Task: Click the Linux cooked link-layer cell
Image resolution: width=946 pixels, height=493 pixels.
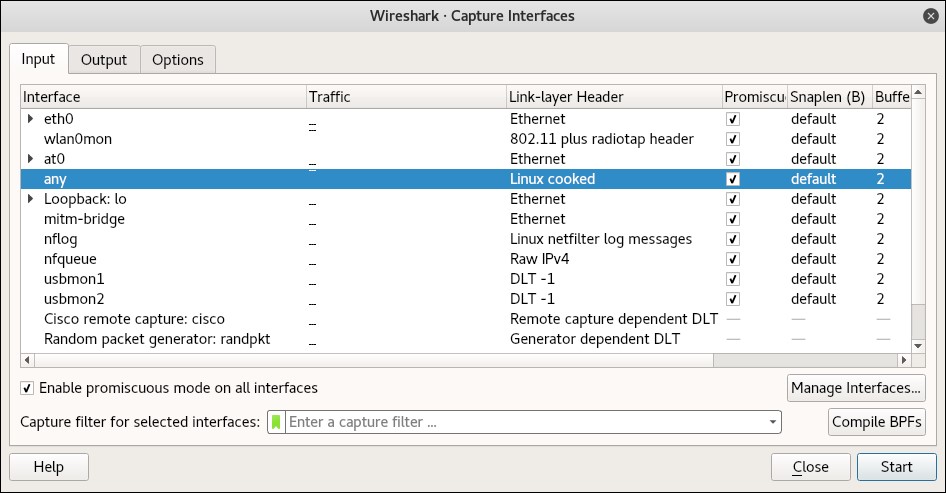Action: [552, 179]
